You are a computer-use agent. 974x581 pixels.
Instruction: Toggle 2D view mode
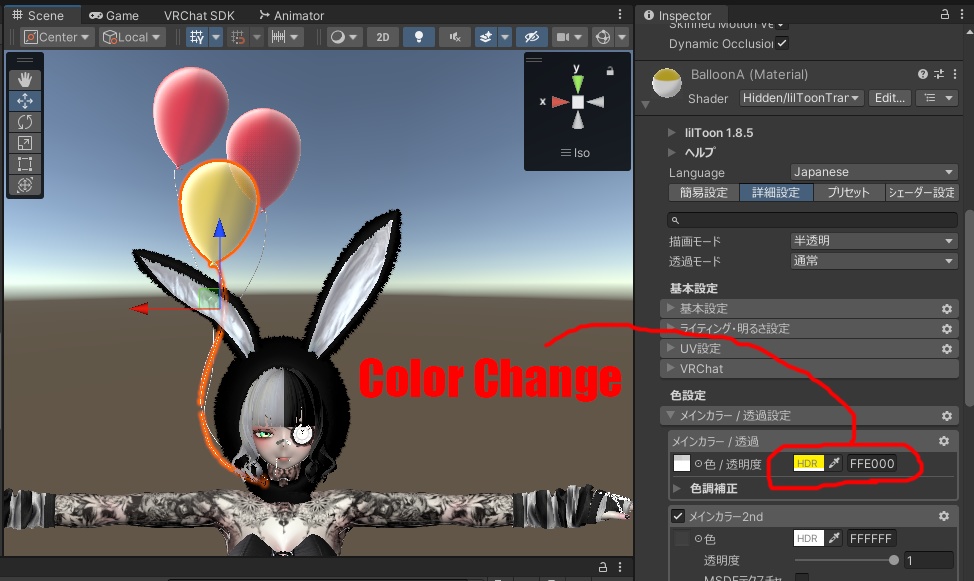[x=383, y=37]
